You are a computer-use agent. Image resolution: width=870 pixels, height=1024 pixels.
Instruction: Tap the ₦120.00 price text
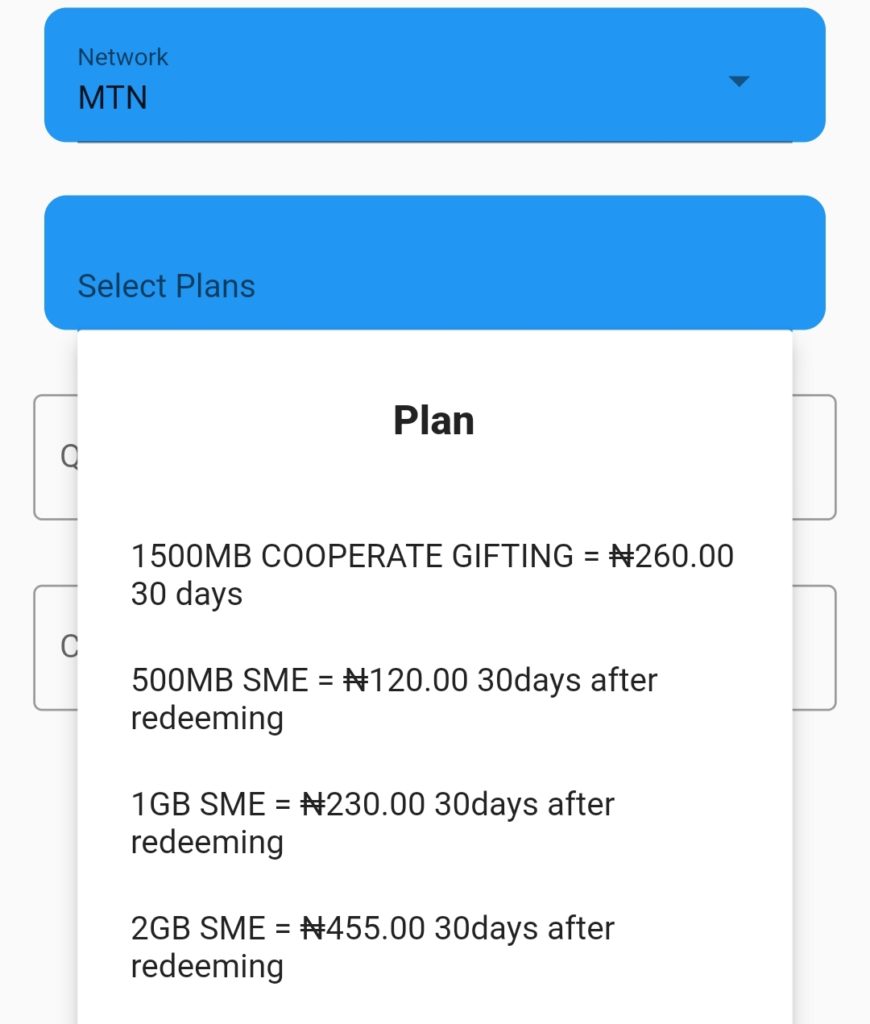pos(406,680)
